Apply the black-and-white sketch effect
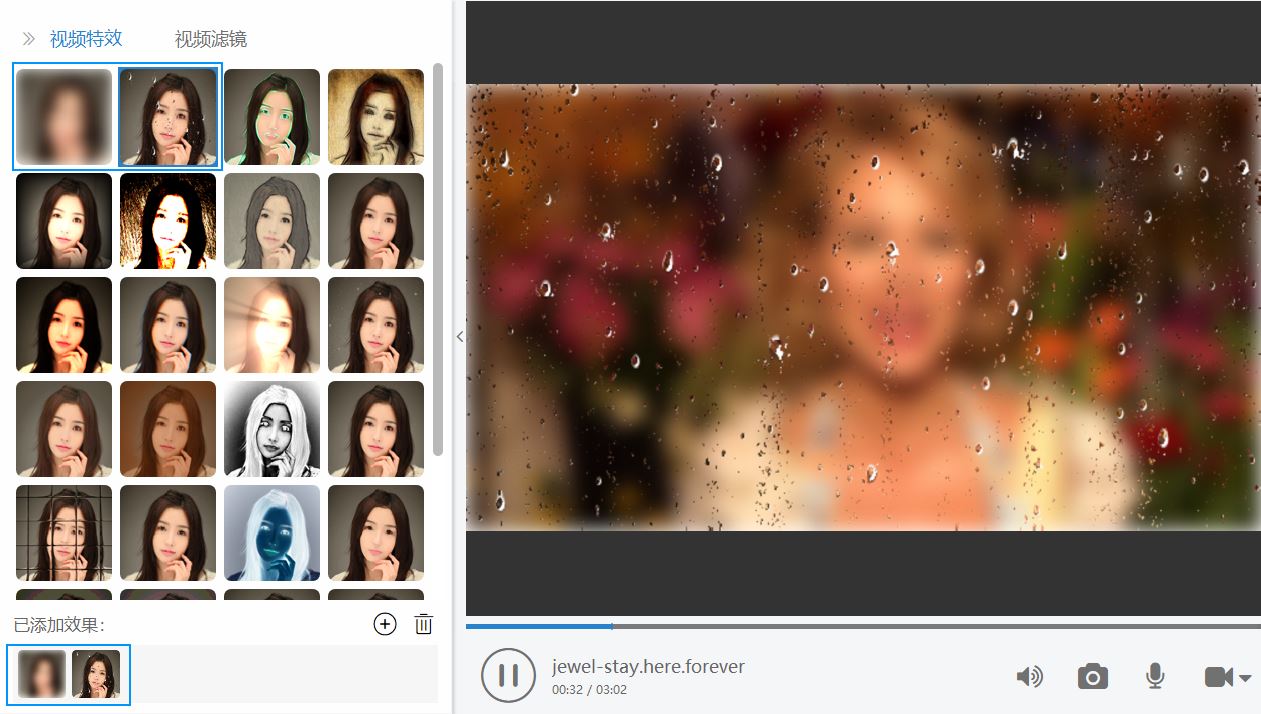Viewport: 1261px width, 714px height. (x=272, y=429)
